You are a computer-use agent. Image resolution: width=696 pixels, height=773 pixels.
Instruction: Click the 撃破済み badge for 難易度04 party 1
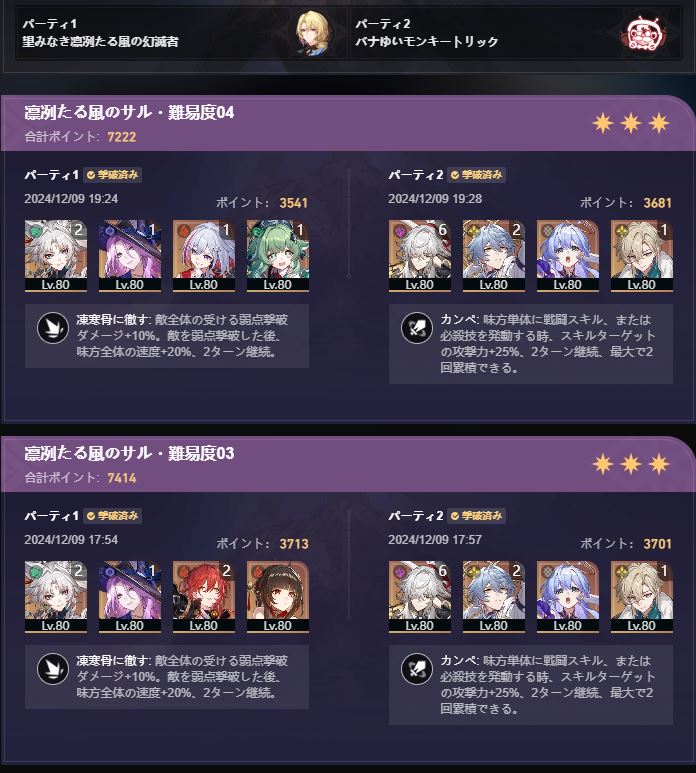point(112,175)
